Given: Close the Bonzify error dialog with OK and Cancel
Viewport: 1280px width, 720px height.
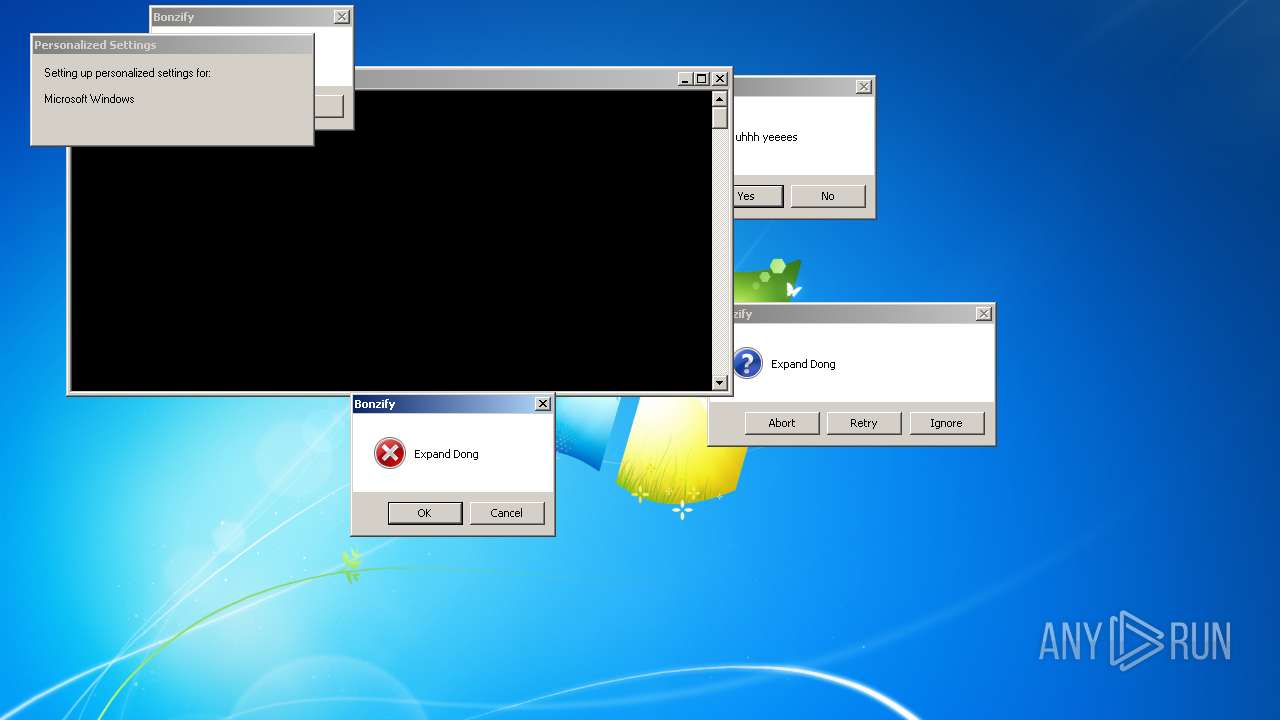Looking at the screenshot, I should coord(543,404).
